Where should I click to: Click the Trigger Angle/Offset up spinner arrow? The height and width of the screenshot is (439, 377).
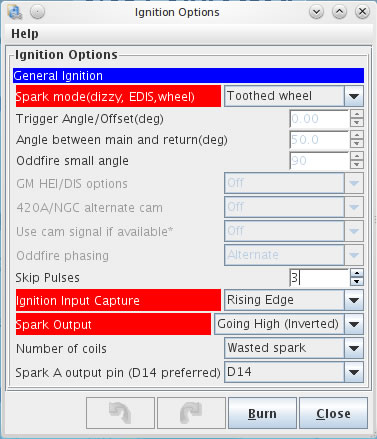pos(357,114)
